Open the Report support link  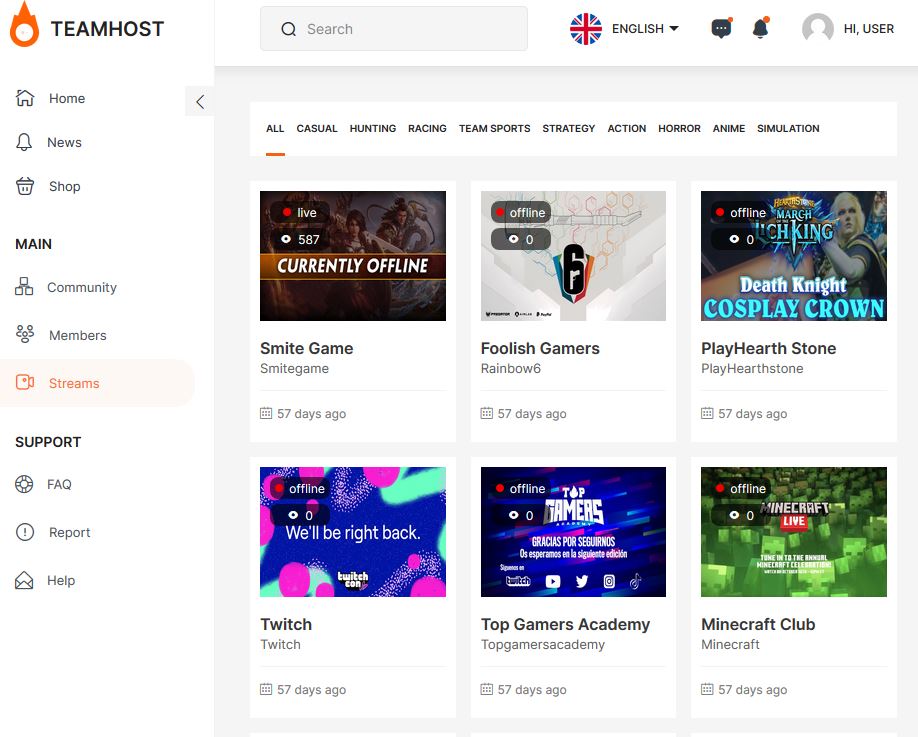[70, 532]
